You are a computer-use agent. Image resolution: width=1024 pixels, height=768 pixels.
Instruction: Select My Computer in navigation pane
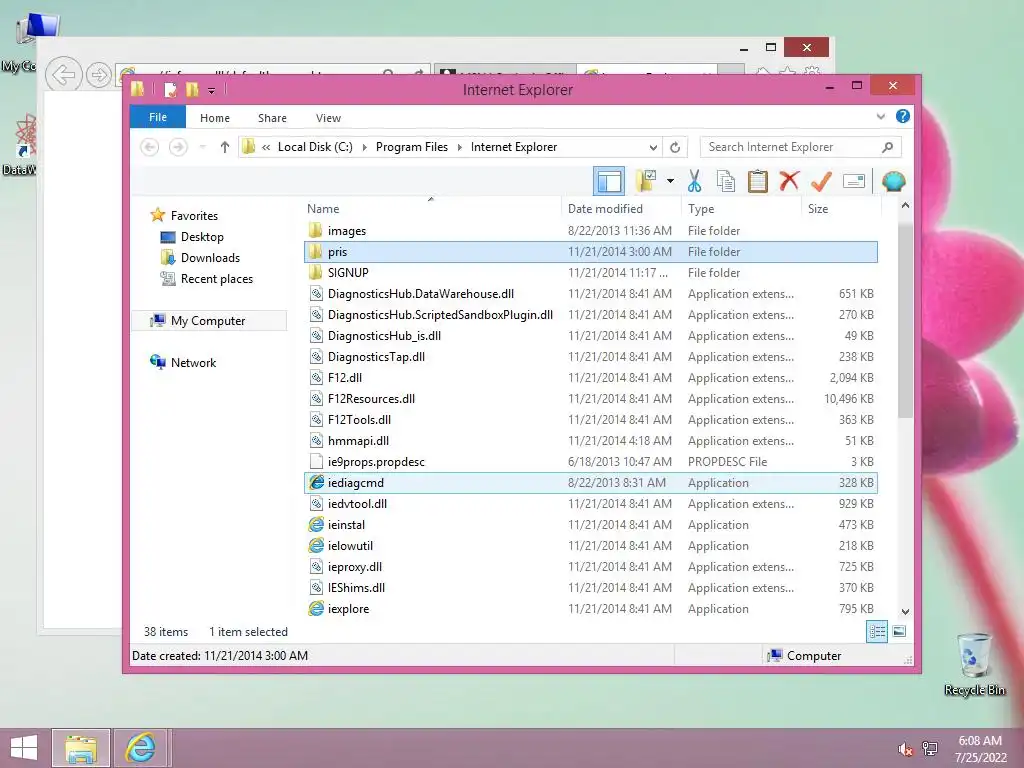coord(208,321)
